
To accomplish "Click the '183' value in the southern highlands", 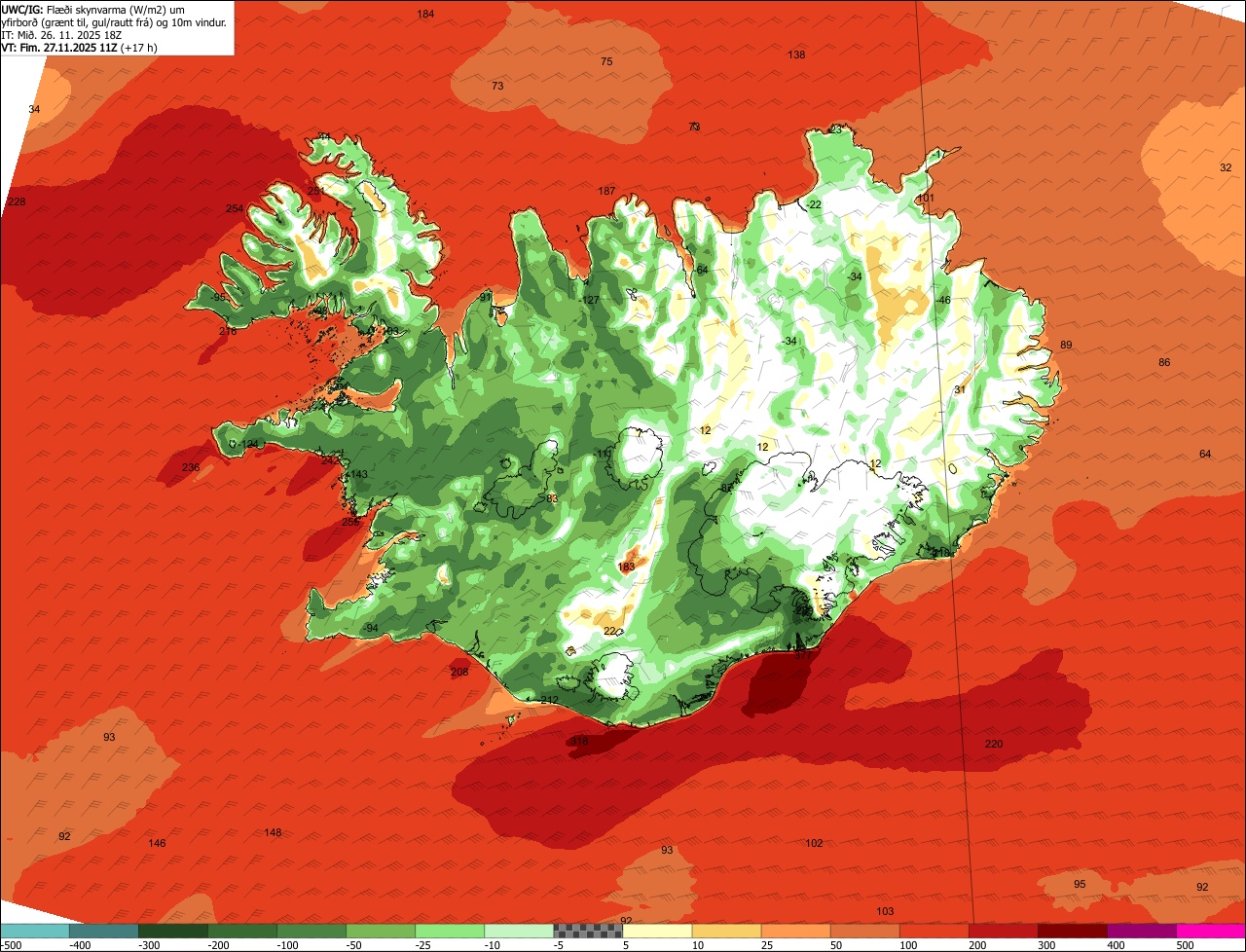I will click(x=626, y=567).
